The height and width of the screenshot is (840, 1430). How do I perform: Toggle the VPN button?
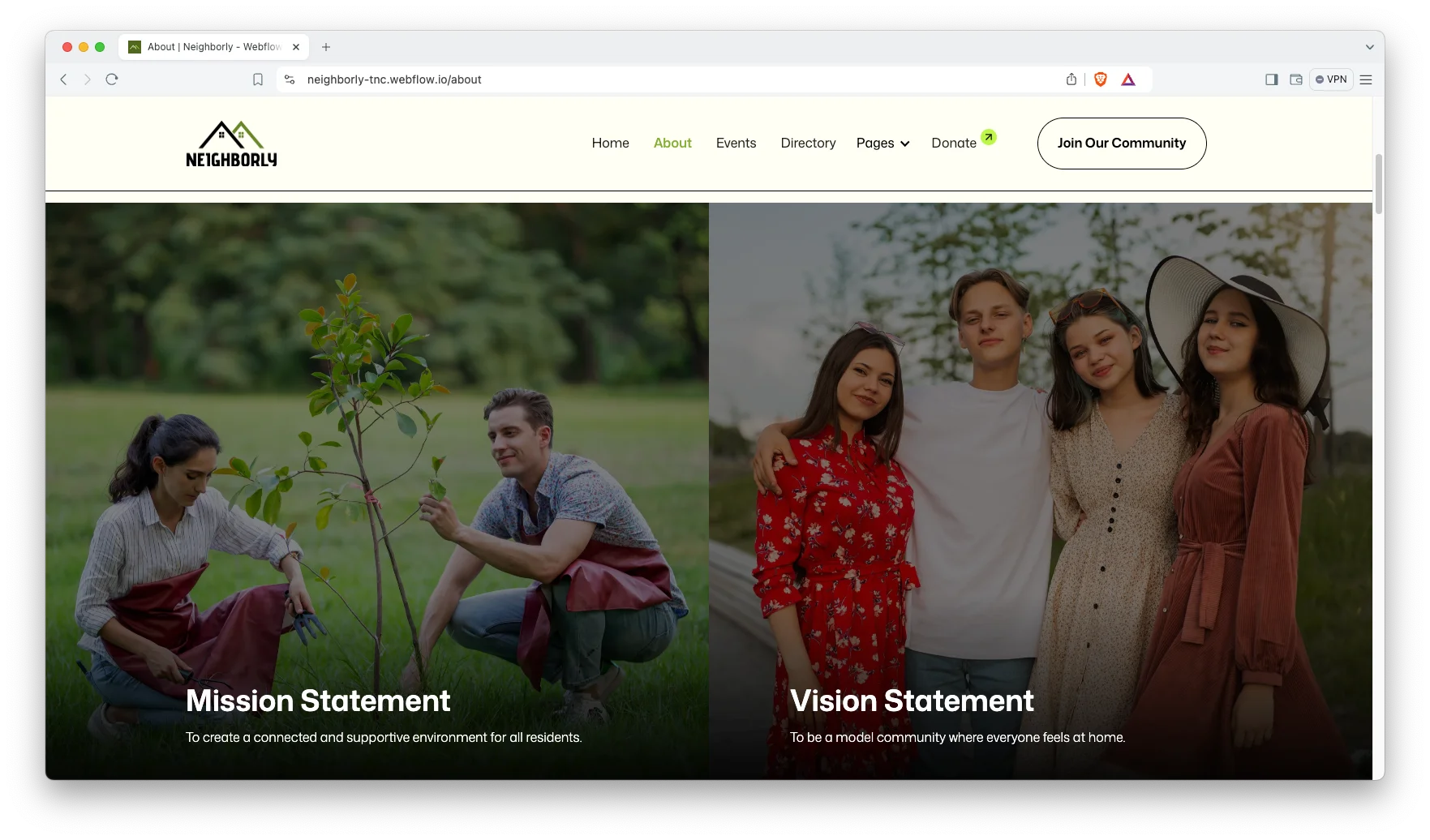[x=1331, y=79]
